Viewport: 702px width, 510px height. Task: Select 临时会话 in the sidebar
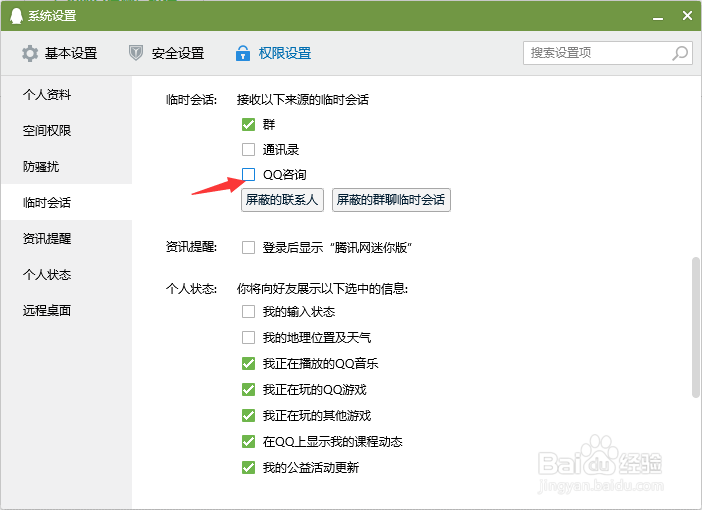[x=66, y=202]
